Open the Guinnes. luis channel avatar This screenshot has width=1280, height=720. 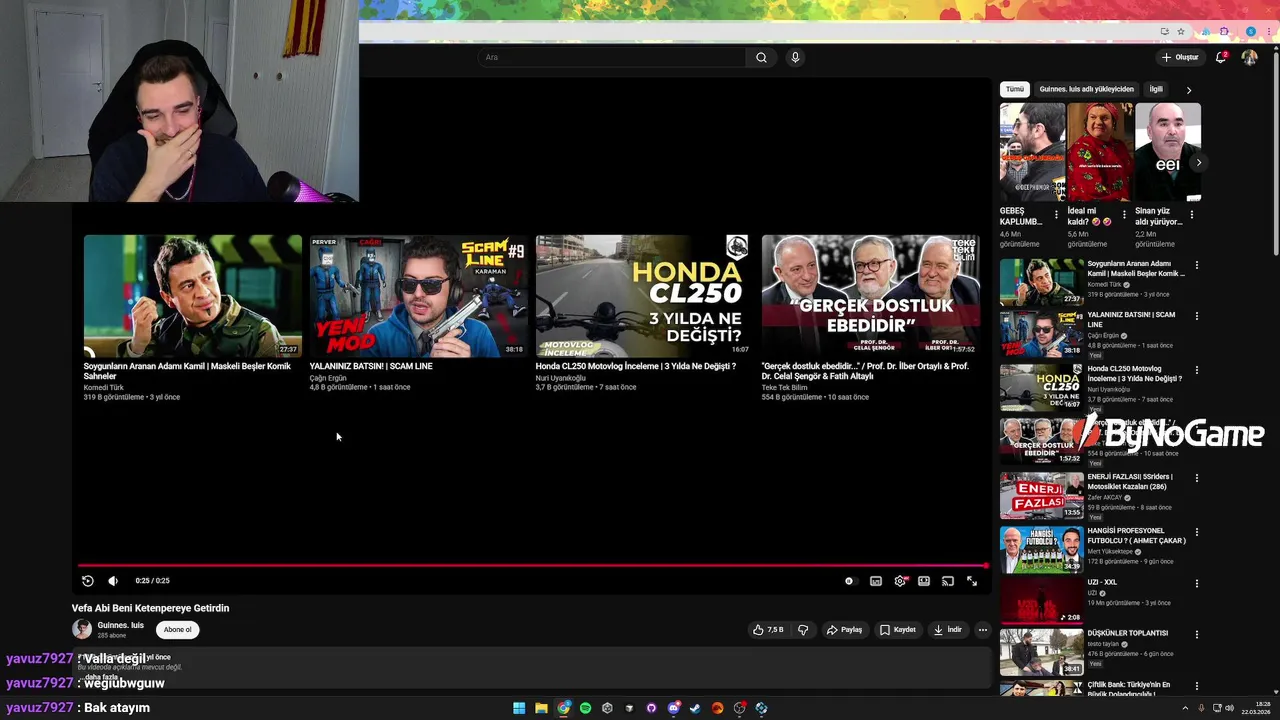(82, 629)
